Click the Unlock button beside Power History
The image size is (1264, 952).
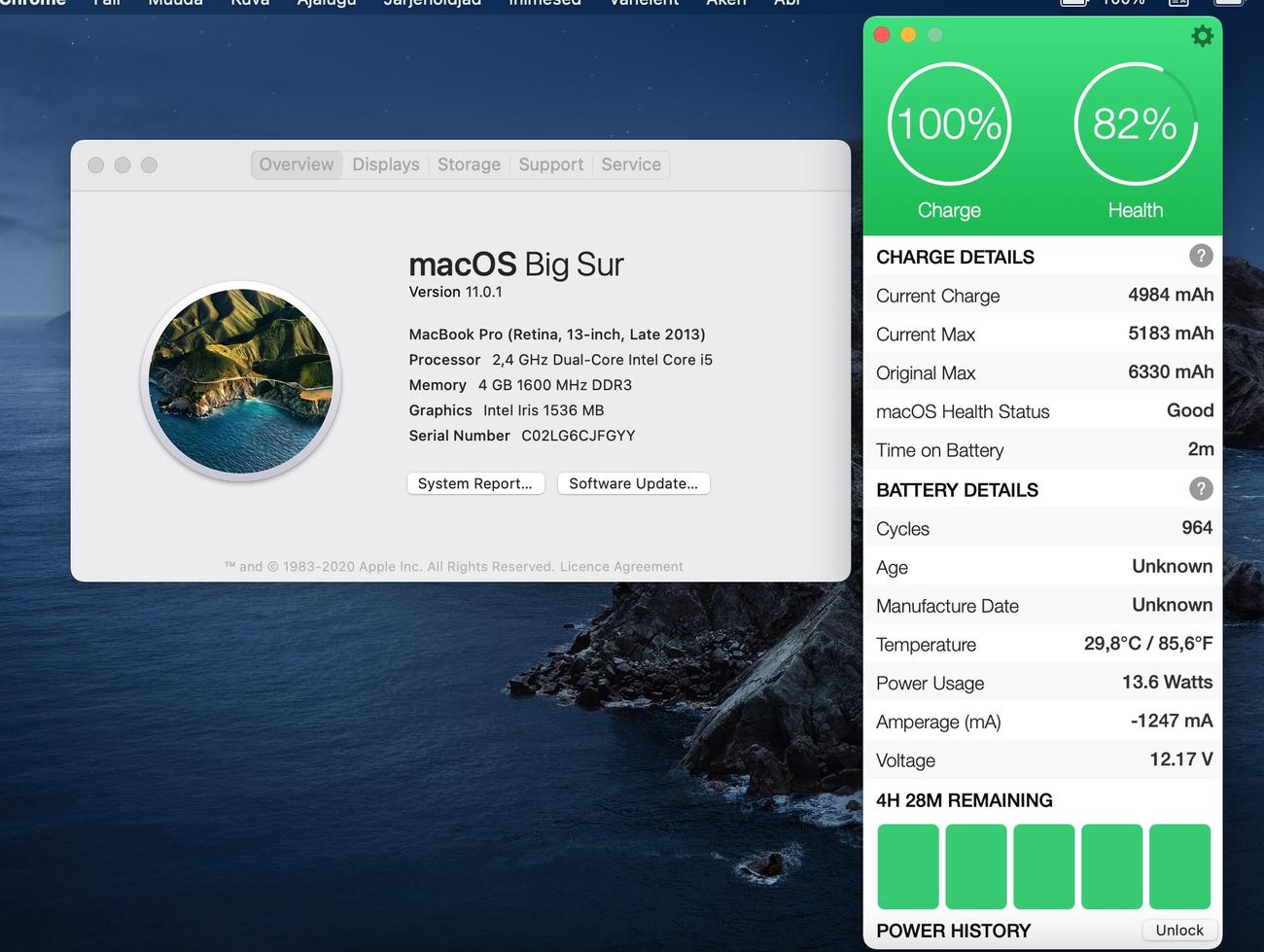coord(1179,931)
